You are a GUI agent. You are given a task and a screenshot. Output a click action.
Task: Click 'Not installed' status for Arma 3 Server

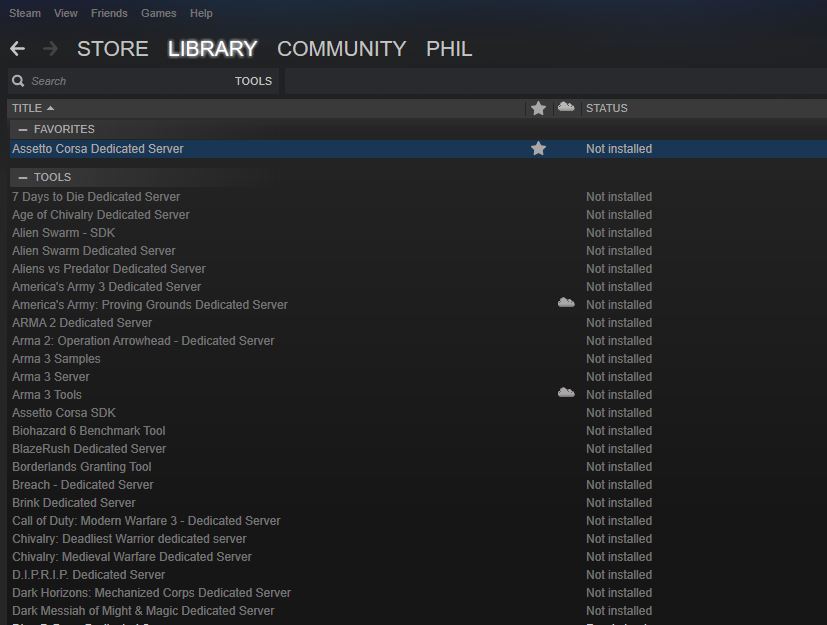tap(619, 377)
